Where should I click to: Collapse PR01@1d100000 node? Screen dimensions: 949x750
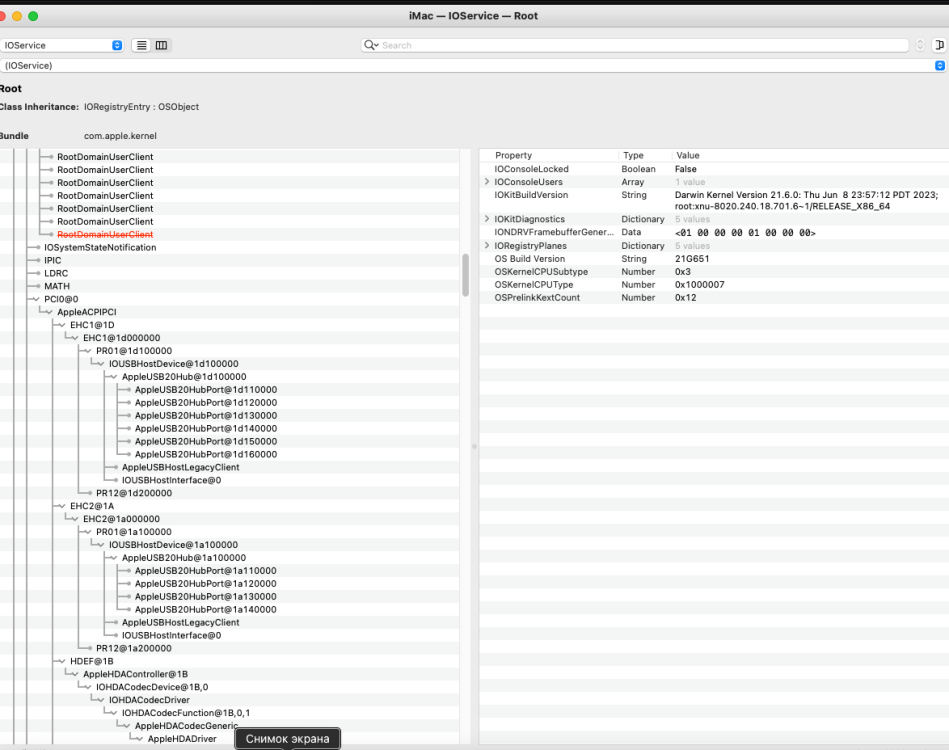pyautogui.click(x=87, y=350)
